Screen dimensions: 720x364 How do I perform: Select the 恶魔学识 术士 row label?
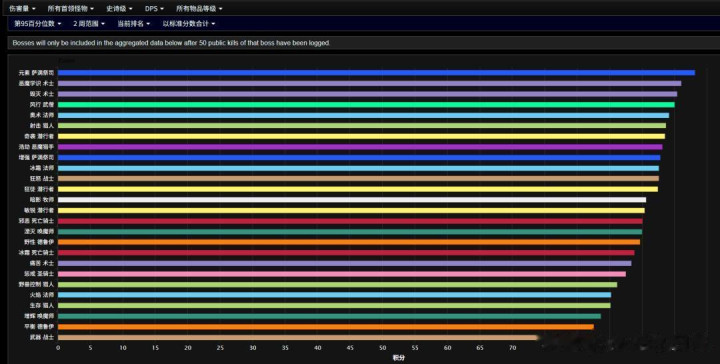[x=36, y=84]
